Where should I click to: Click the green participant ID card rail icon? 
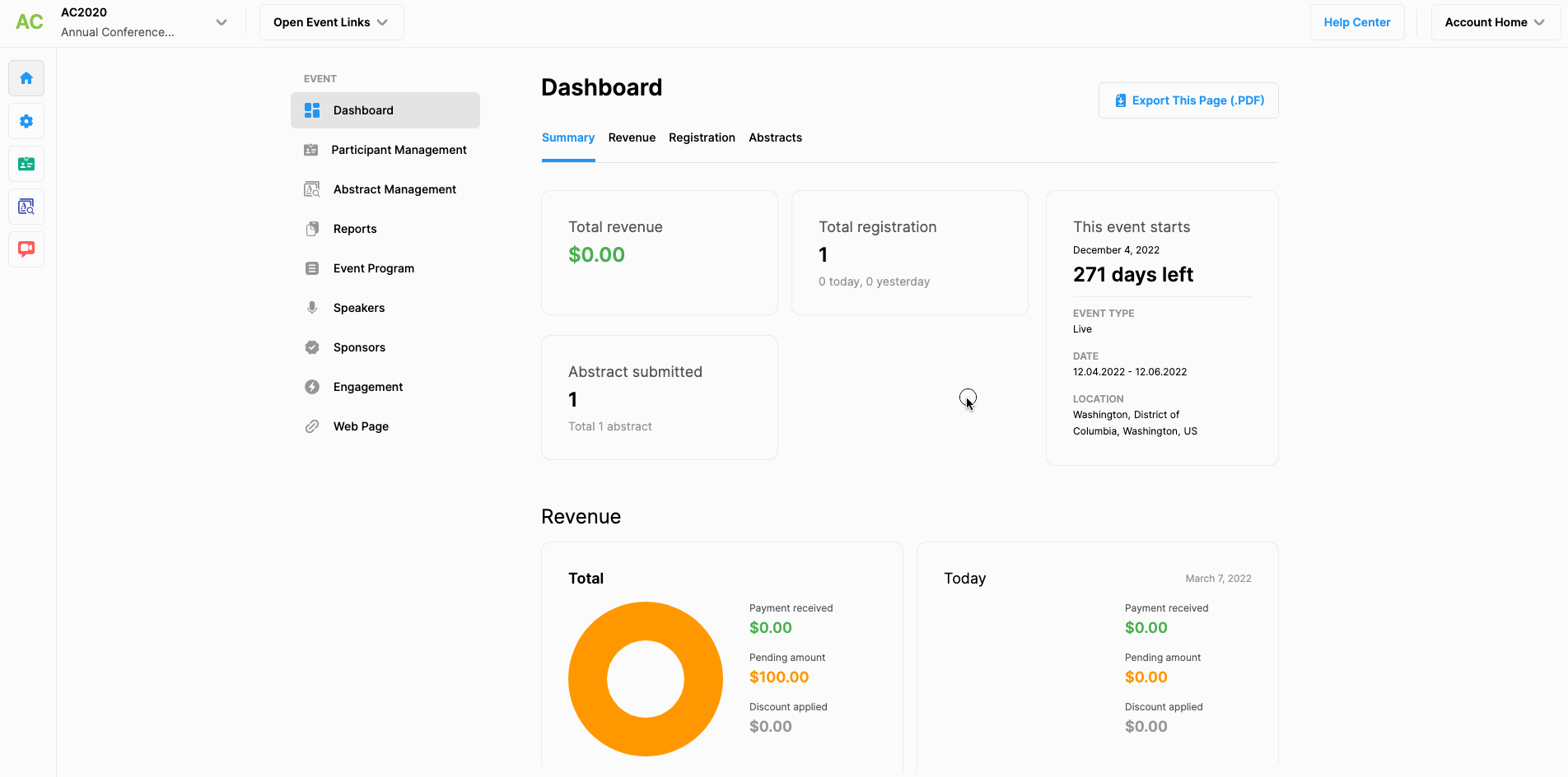[x=26, y=164]
